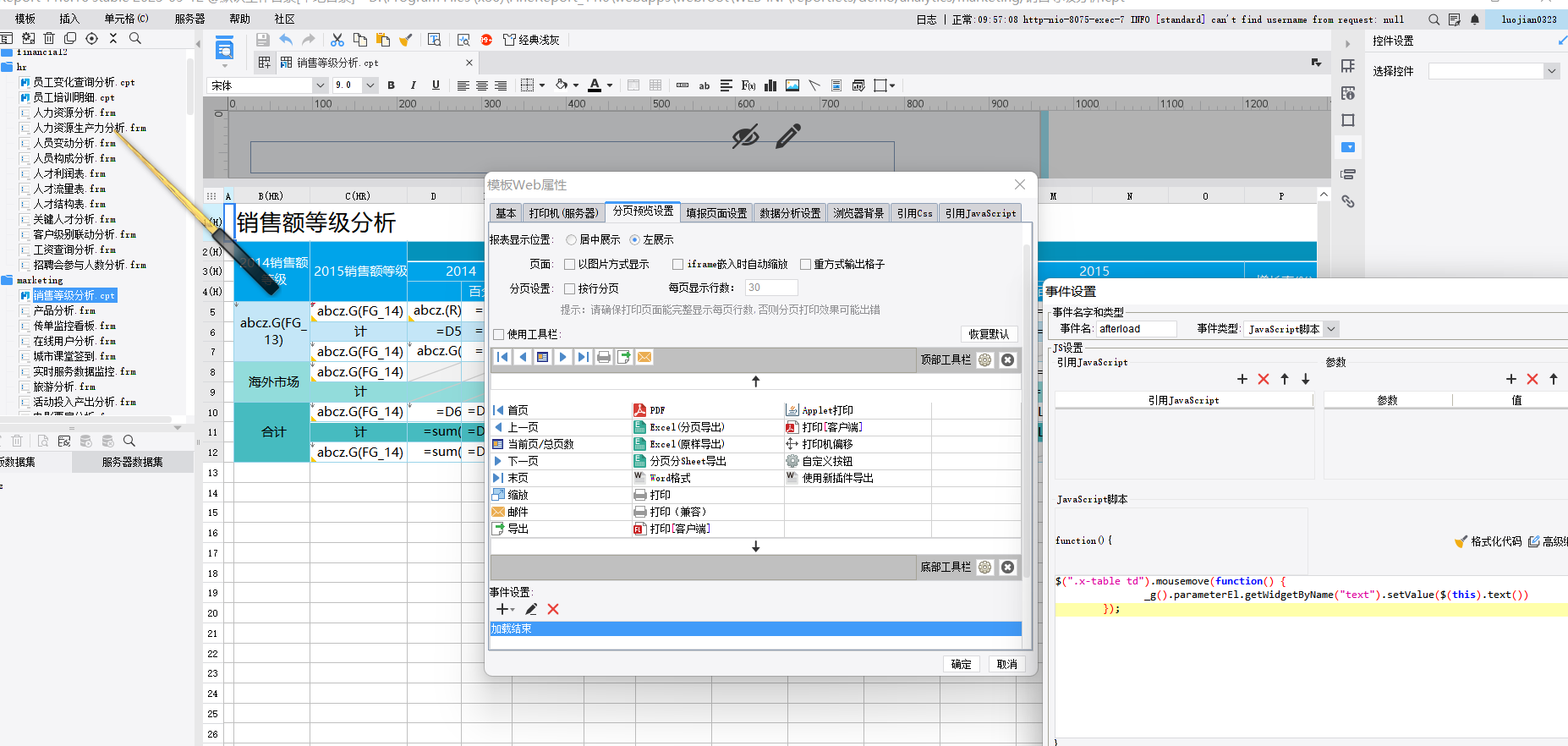
Task: Toggle Bold formatting button
Action: pos(391,85)
